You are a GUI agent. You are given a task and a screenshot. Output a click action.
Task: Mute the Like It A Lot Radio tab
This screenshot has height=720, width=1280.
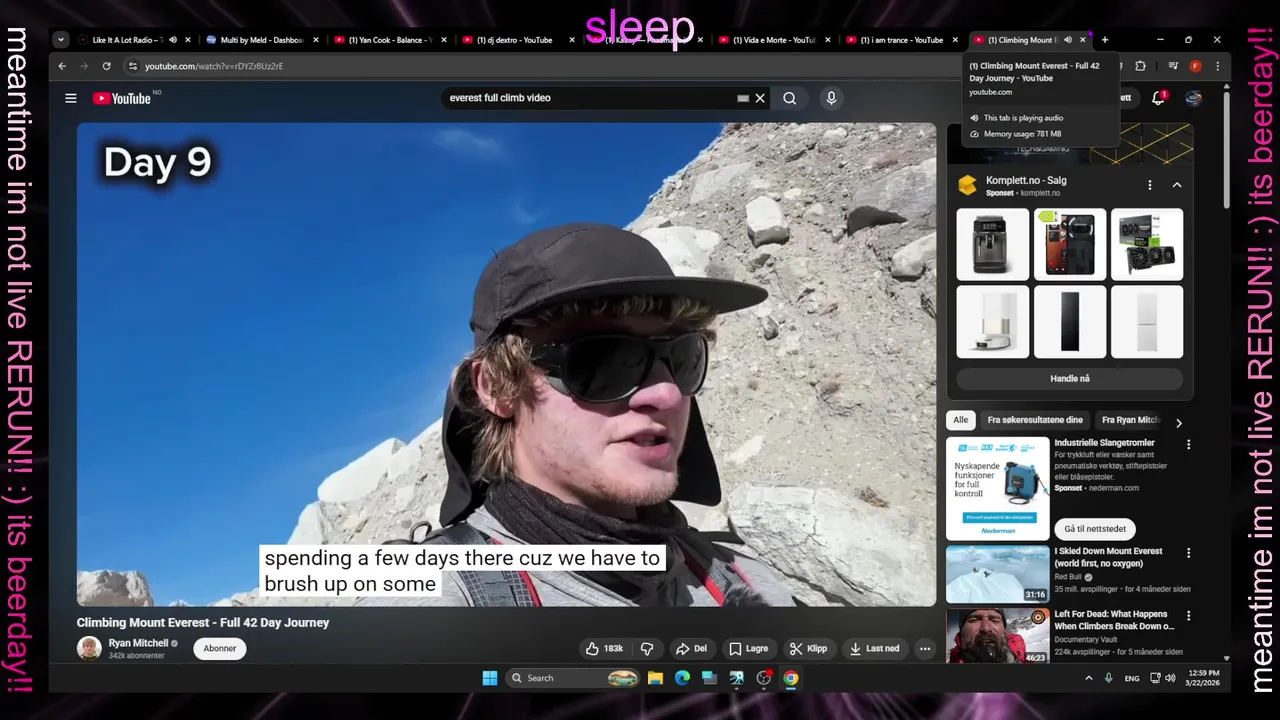(x=173, y=40)
